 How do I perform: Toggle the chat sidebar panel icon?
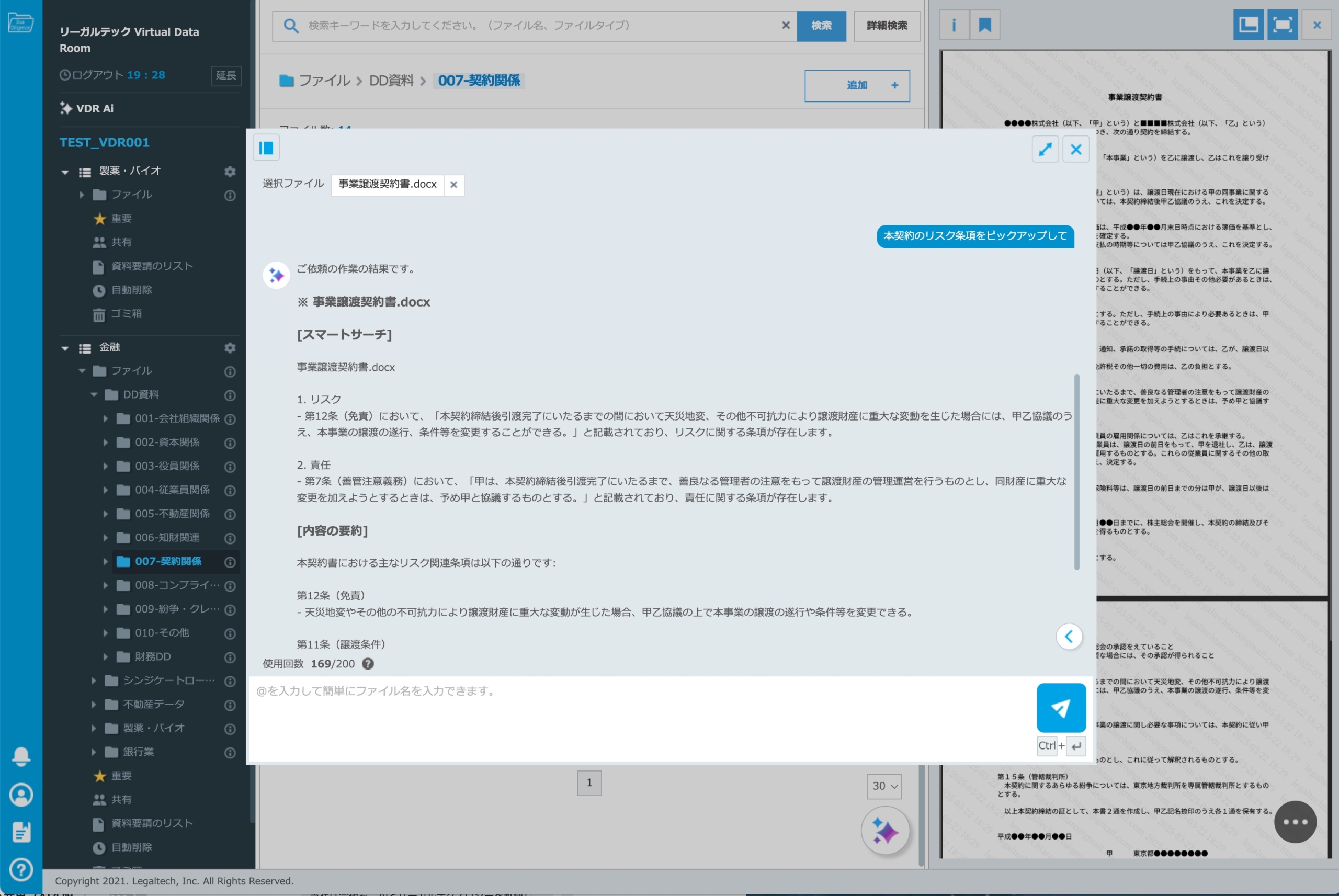coord(266,148)
